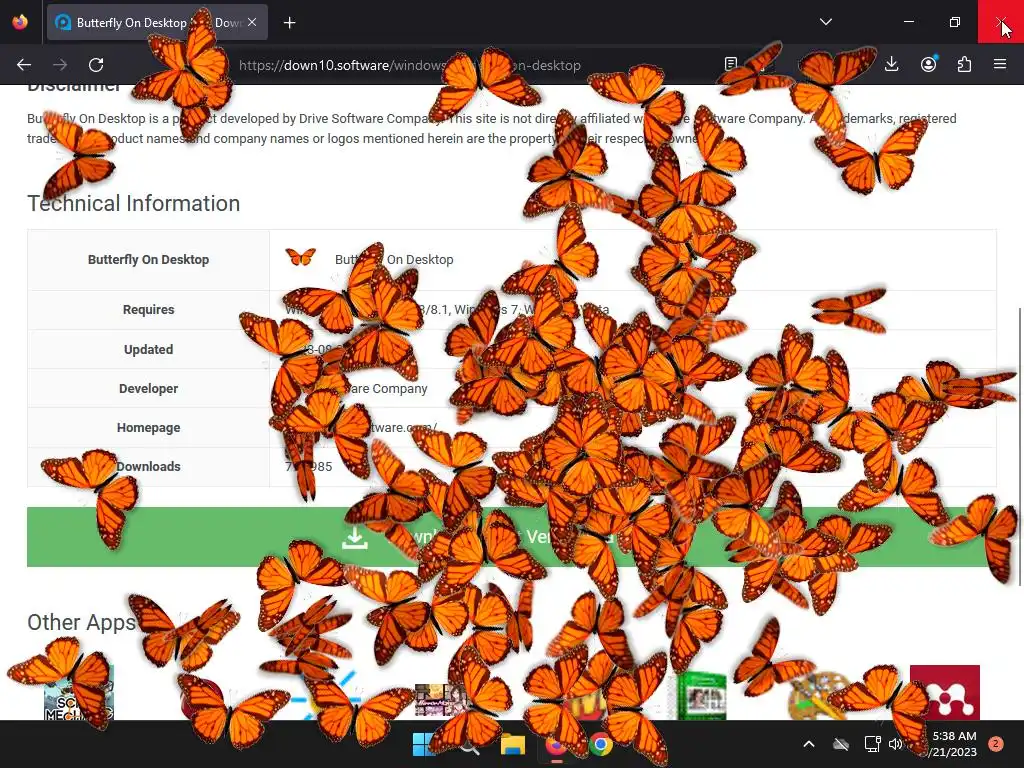The image size is (1024, 768).
Task: Open the Windows Start menu
Action: [x=424, y=744]
